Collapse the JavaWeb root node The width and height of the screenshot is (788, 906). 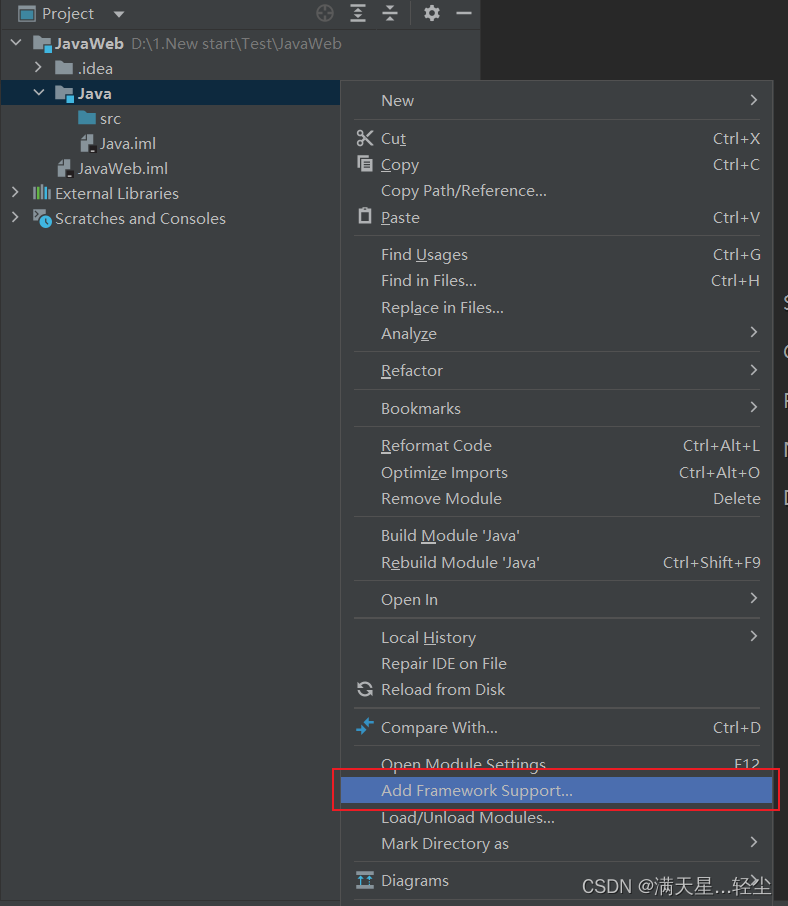[16, 42]
